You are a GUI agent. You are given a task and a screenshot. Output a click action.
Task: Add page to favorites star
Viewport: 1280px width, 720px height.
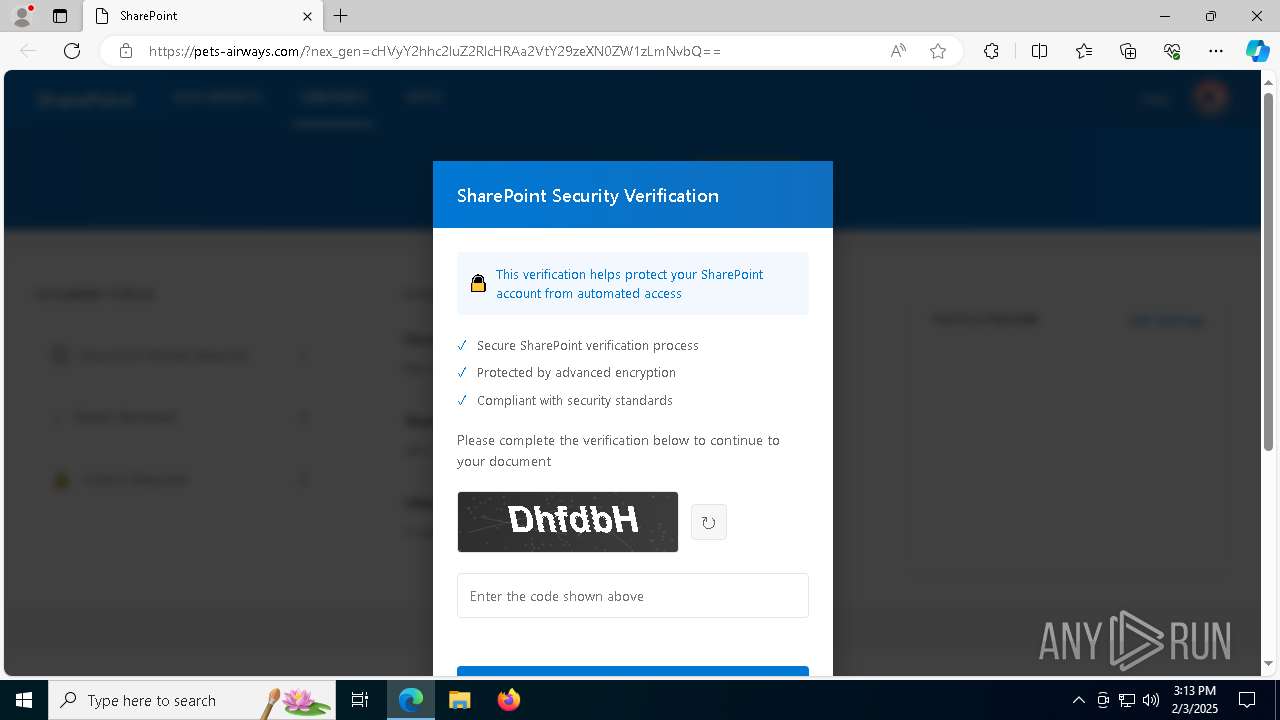click(x=938, y=51)
